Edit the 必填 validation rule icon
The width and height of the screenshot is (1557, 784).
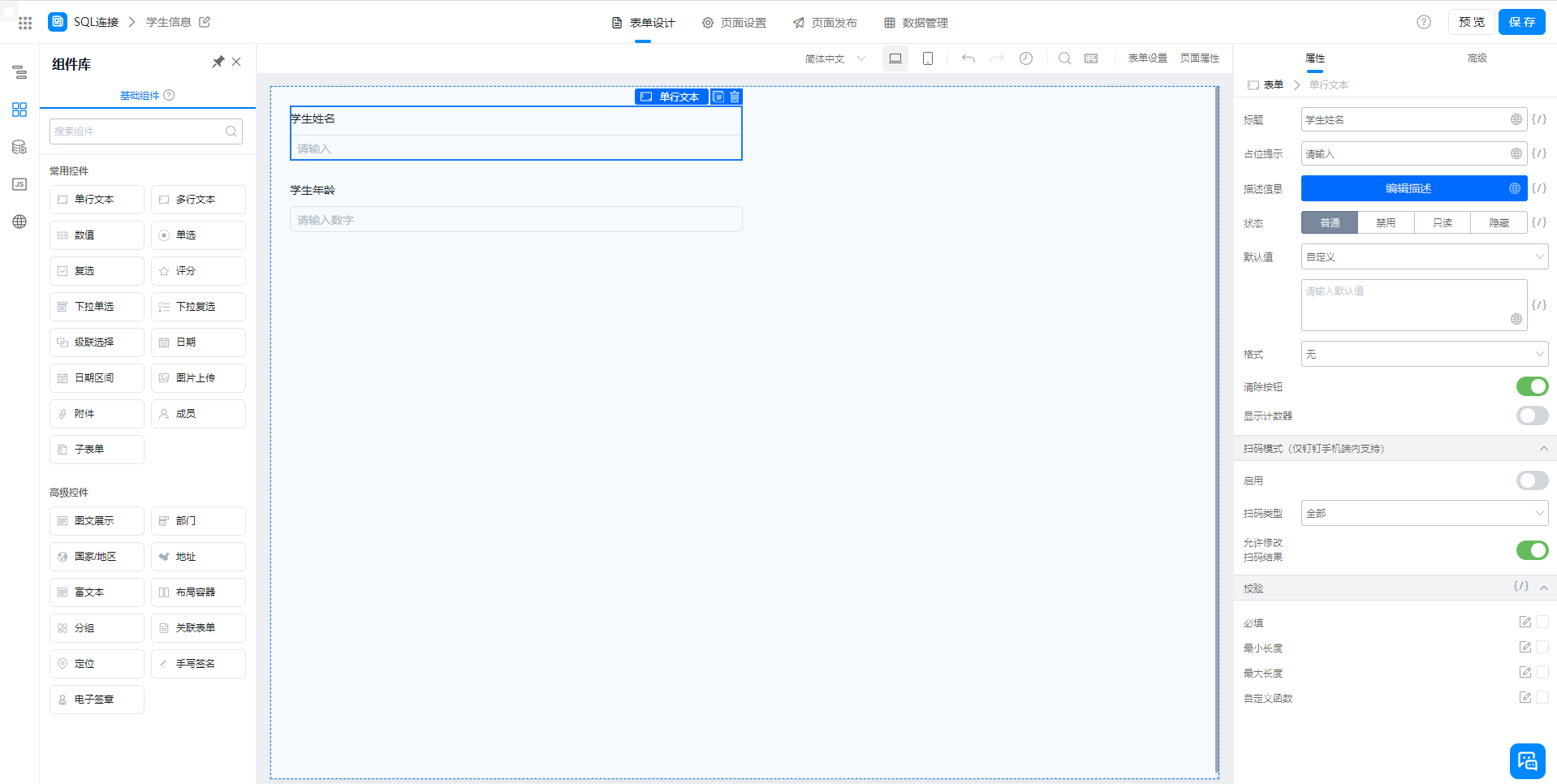(1525, 622)
